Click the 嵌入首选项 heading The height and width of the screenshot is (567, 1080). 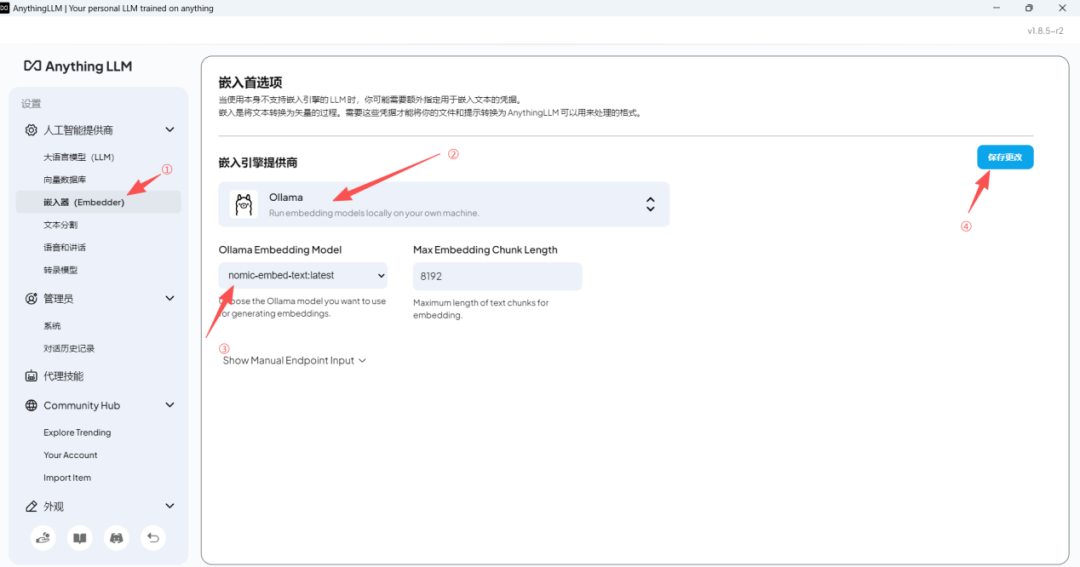[x=251, y=82]
